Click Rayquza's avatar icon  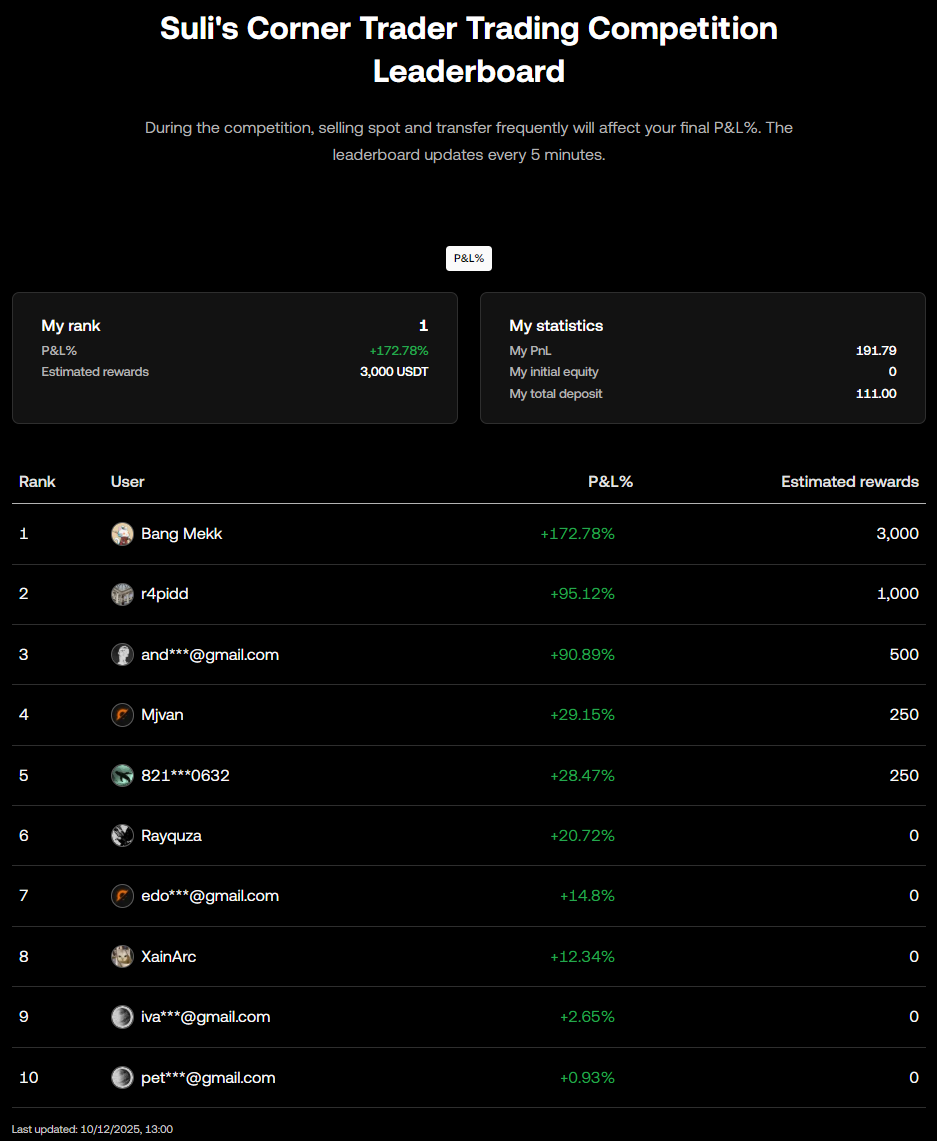(122, 836)
